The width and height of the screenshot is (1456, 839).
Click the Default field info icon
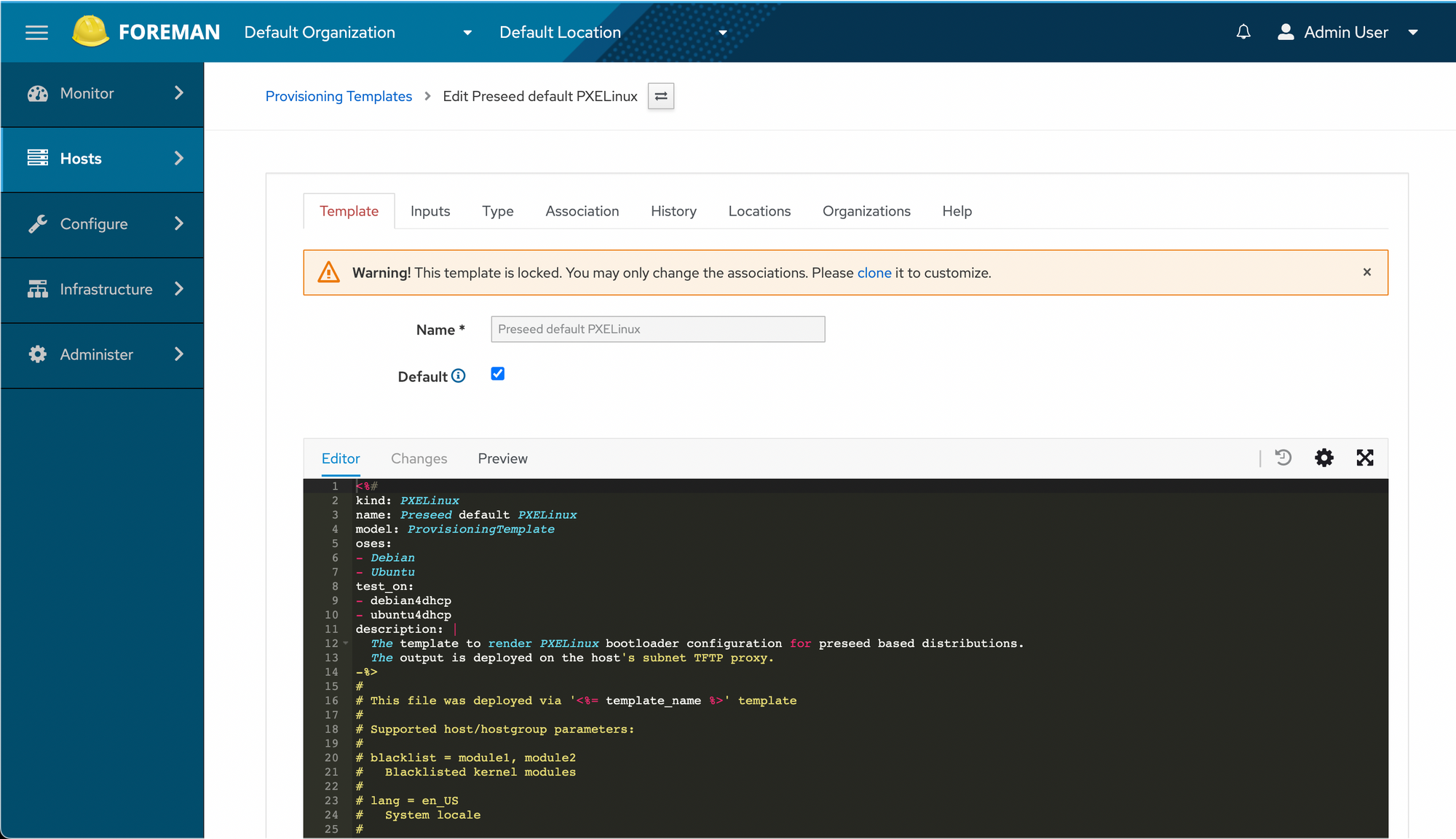(458, 375)
